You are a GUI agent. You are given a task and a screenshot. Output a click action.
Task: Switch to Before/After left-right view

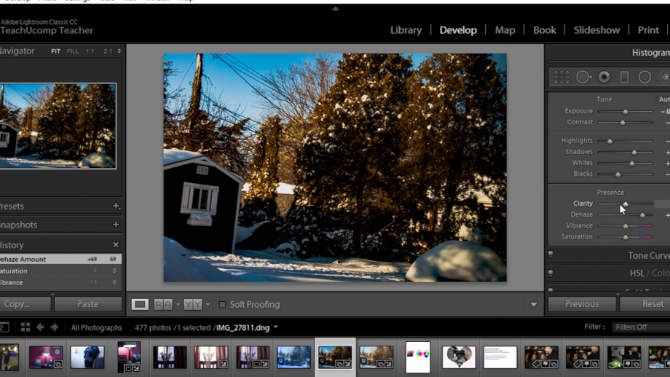pos(163,304)
